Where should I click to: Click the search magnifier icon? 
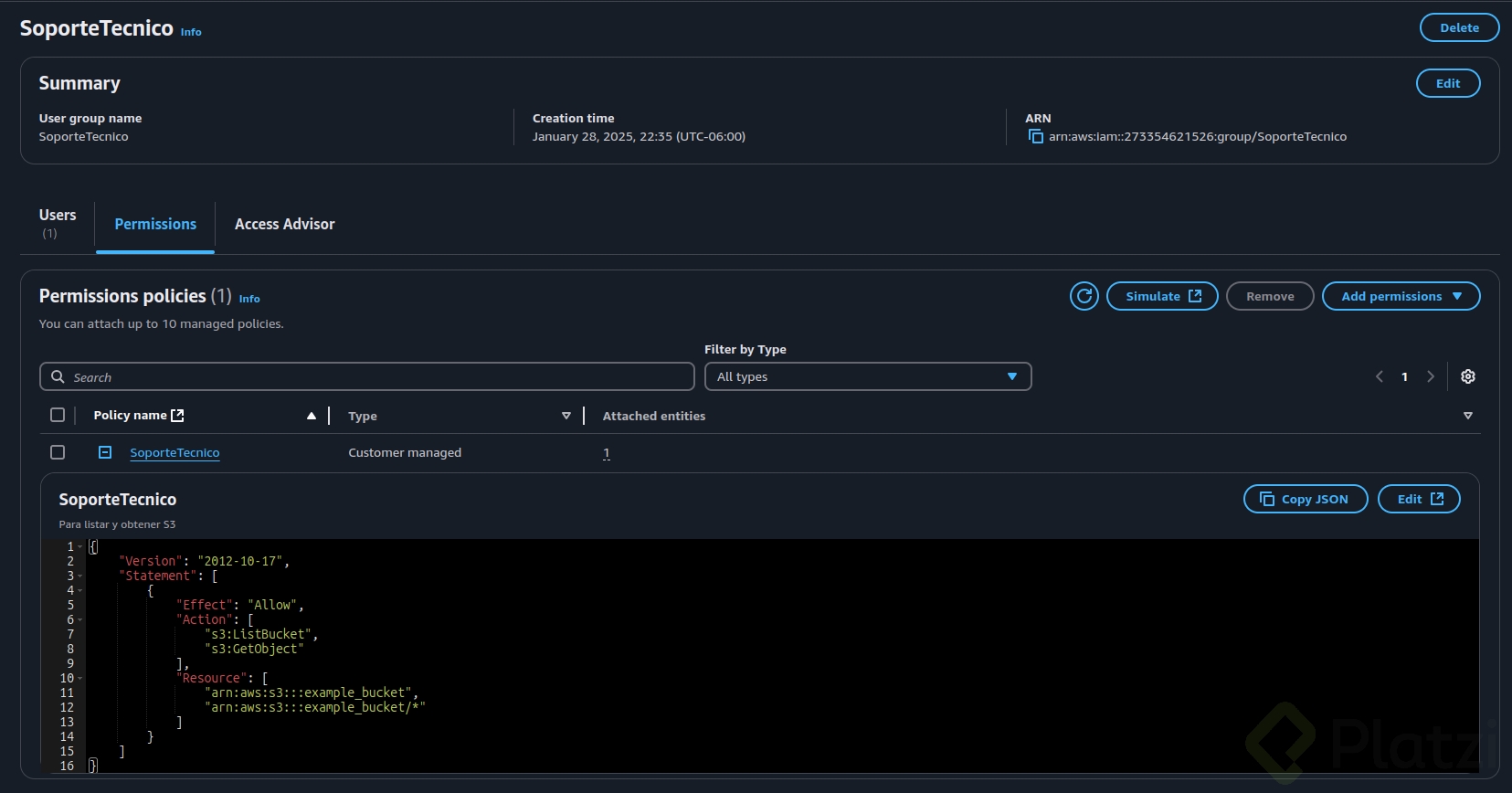pos(58,376)
